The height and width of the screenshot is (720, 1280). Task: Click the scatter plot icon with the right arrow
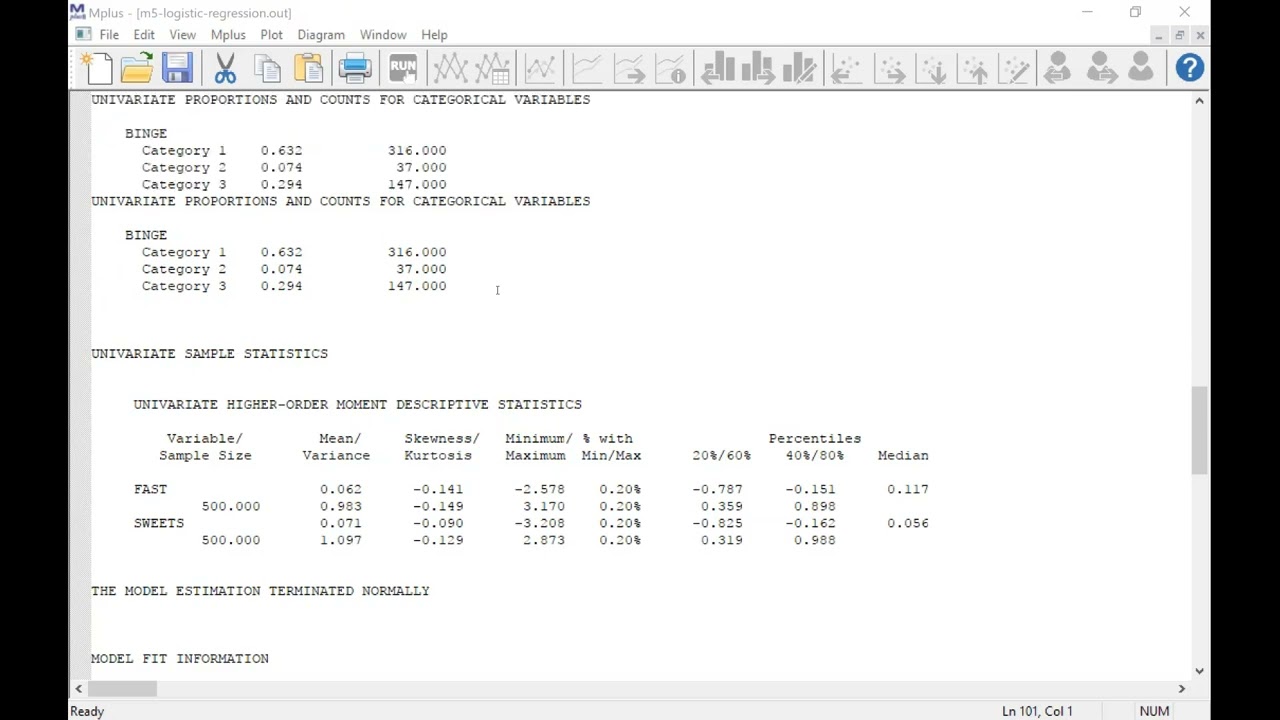pyautogui.click(x=889, y=68)
